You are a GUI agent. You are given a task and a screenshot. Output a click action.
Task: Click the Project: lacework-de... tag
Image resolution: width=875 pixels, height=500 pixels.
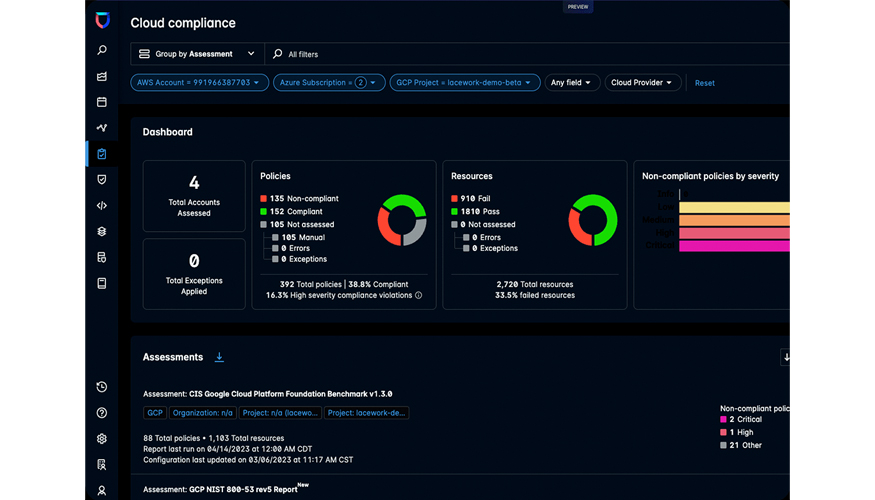[367, 413]
